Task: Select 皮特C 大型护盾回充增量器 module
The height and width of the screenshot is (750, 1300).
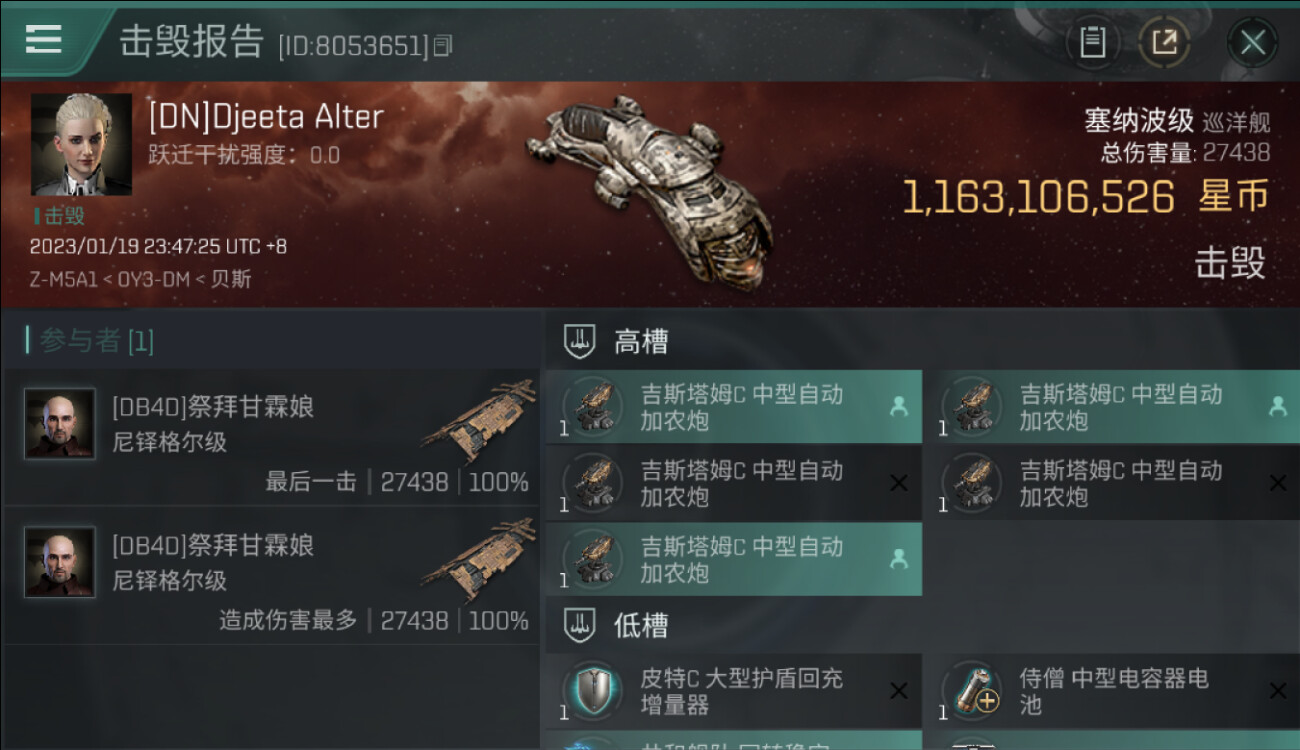Action: click(734, 691)
